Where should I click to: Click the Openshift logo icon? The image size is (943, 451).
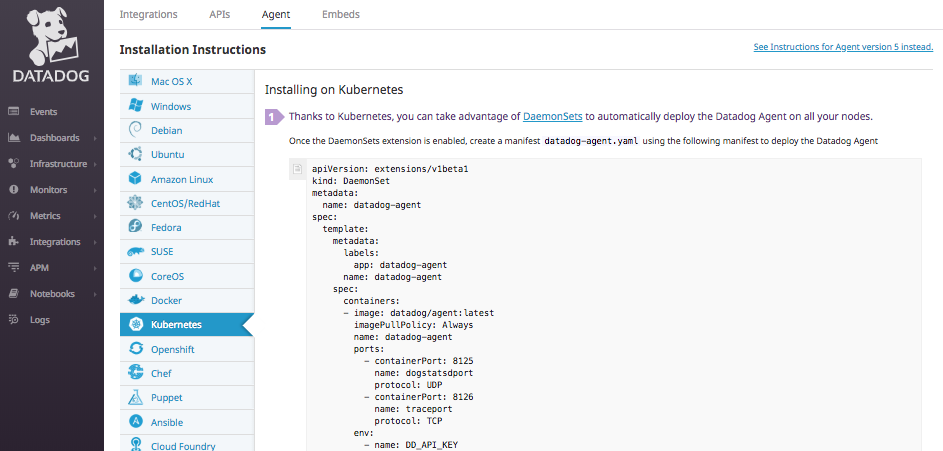[x=135, y=349]
